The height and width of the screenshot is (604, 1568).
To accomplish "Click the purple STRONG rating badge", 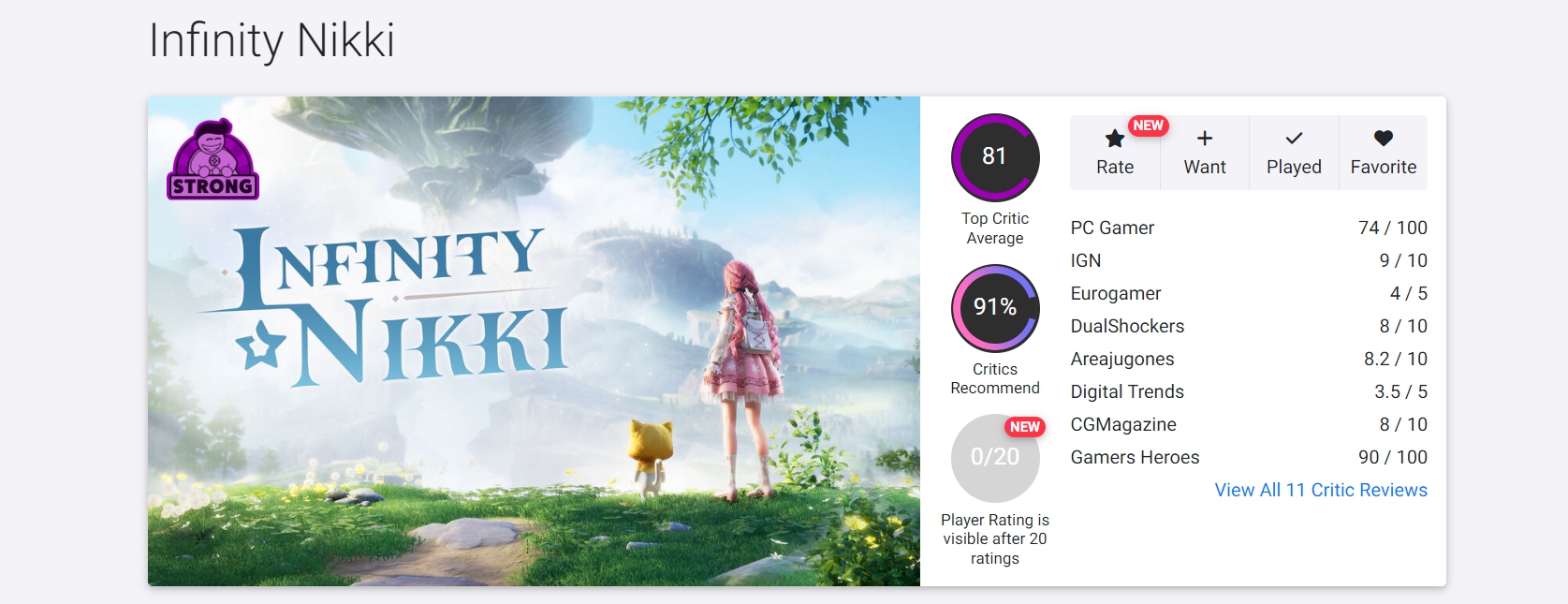I will [213, 159].
